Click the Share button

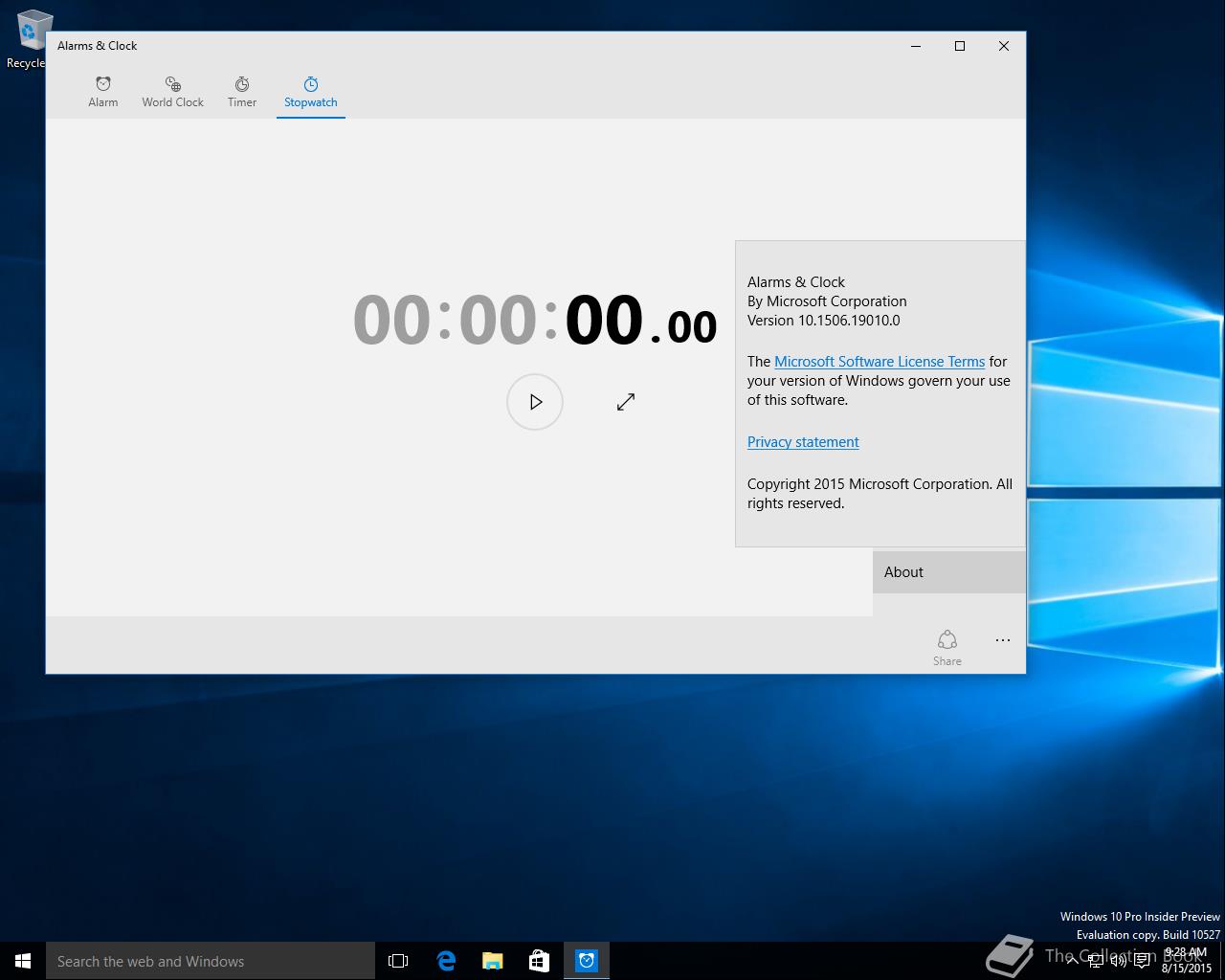[947, 647]
